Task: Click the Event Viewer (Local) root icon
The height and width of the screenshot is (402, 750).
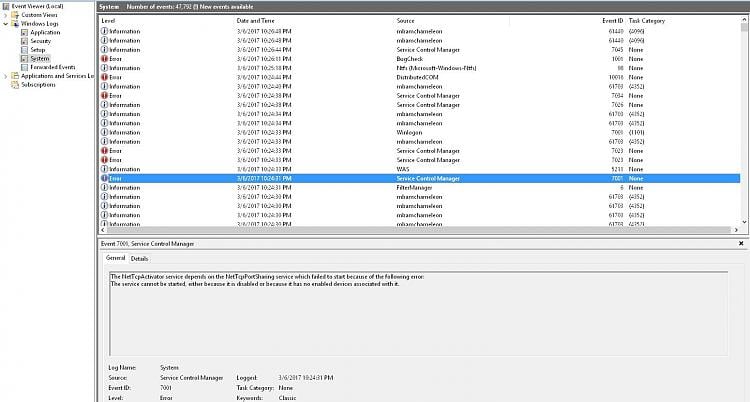Action: 6,6
